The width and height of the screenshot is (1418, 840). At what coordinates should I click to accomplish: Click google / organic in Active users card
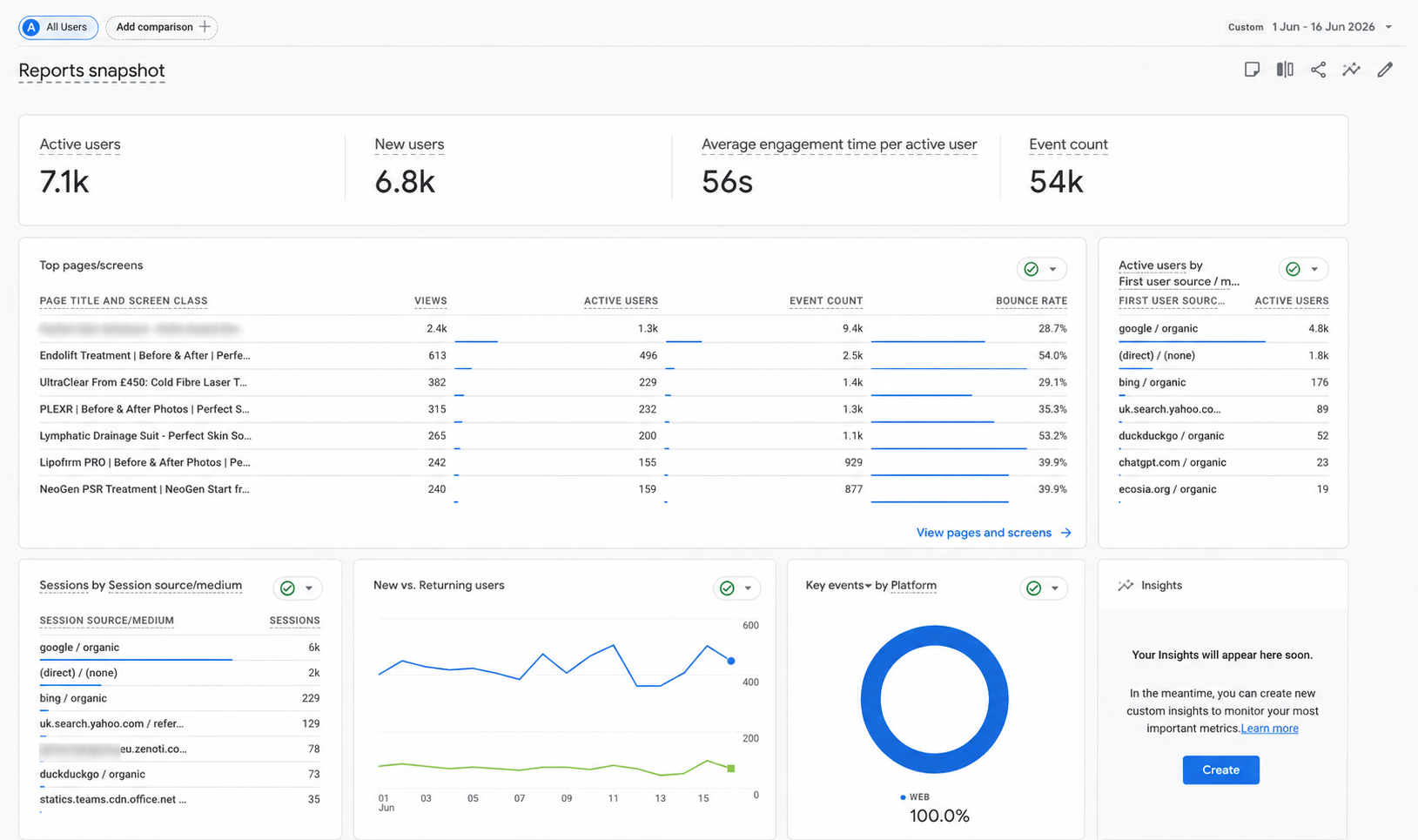[x=1158, y=329]
